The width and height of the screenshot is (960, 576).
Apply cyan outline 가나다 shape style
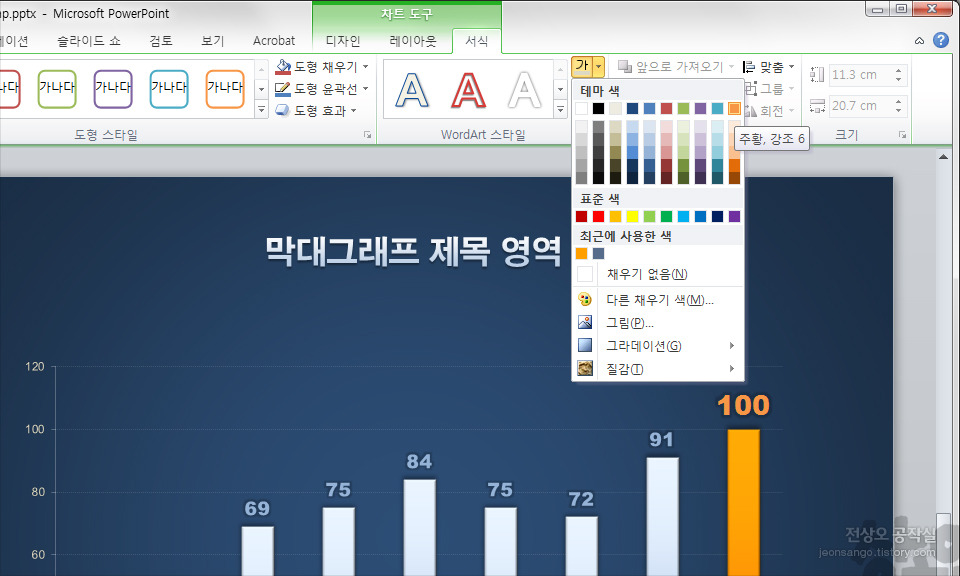[x=169, y=89]
